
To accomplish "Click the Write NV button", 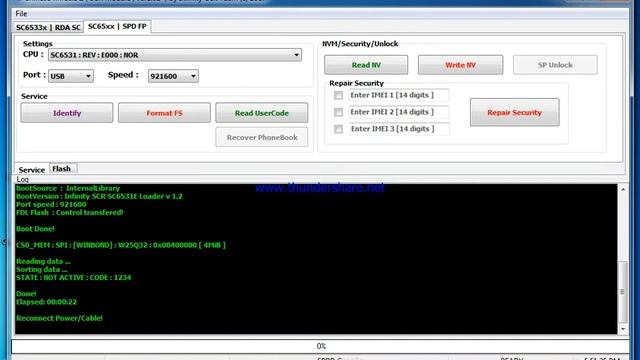I will (460, 65).
